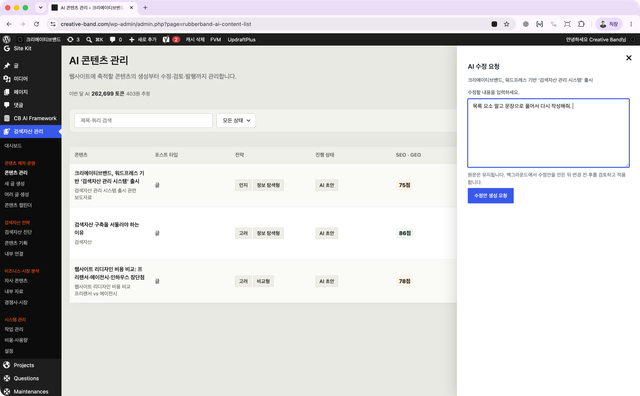Open Questions in the sidebar
Image resolution: width=640 pixels, height=396 pixels.
[26, 378]
